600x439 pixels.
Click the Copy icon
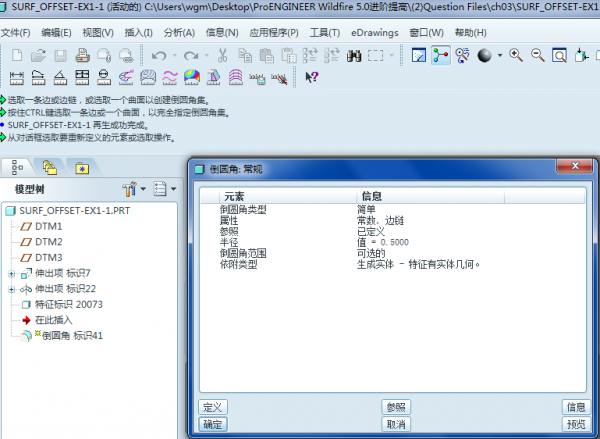pos(245,55)
